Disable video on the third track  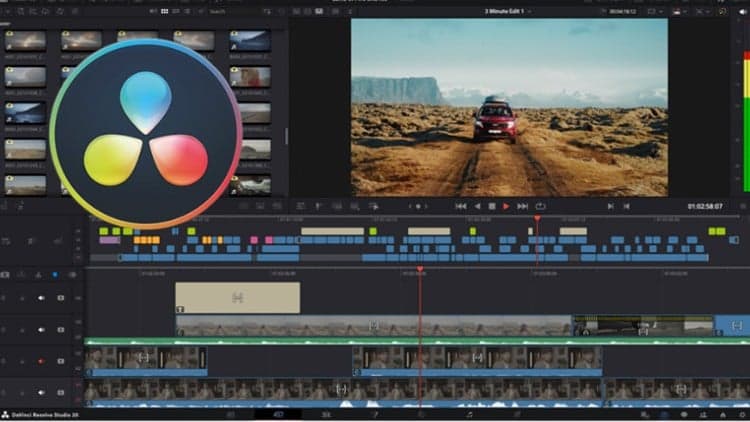point(61,361)
